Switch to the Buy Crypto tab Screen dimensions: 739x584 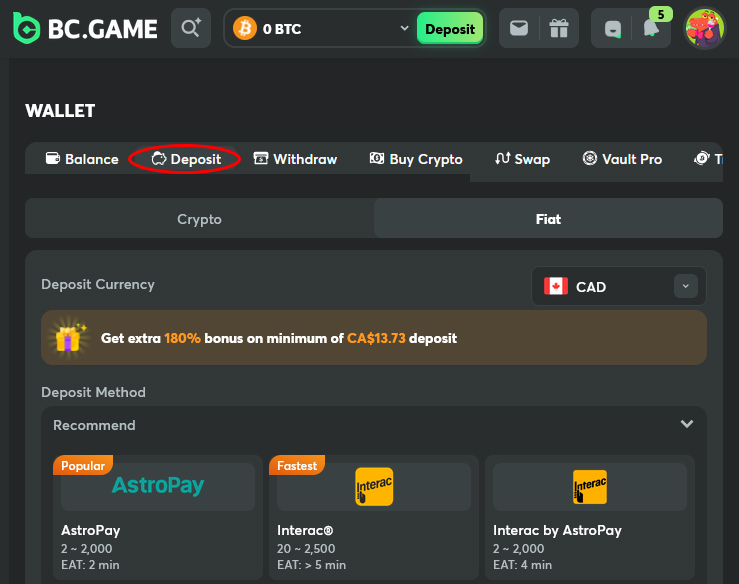pyautogui.click(x=416, y=159)
